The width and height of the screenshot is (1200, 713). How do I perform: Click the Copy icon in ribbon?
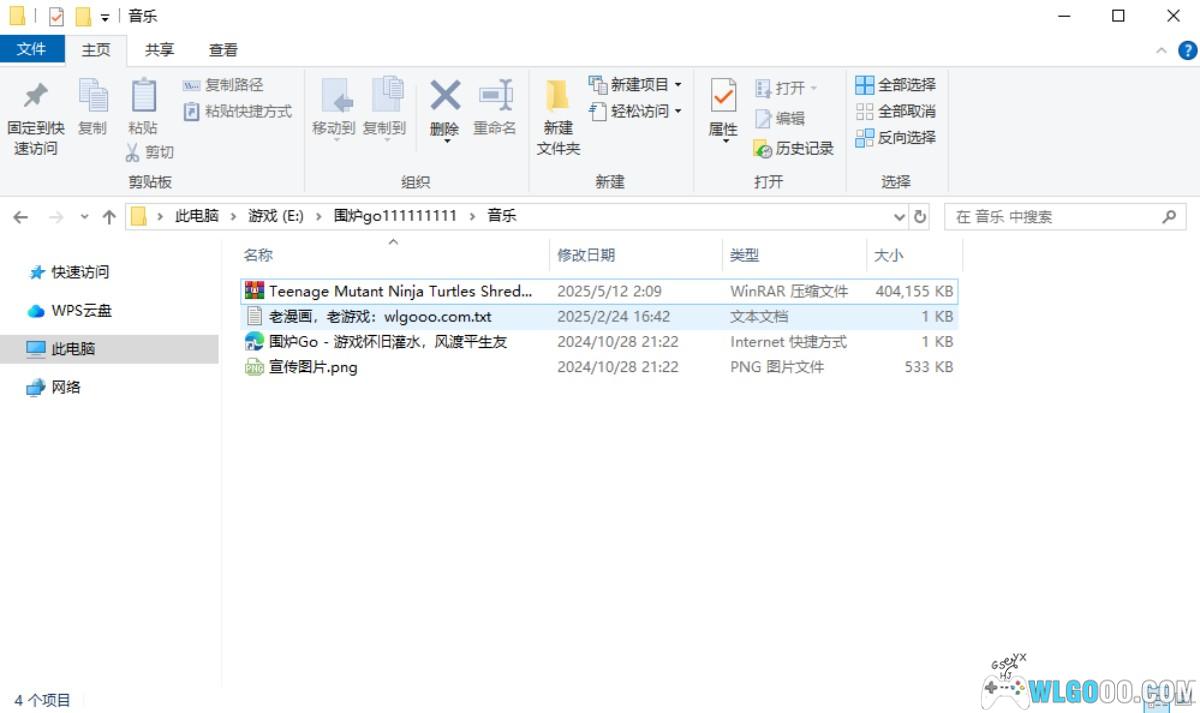tap(93, 98)
